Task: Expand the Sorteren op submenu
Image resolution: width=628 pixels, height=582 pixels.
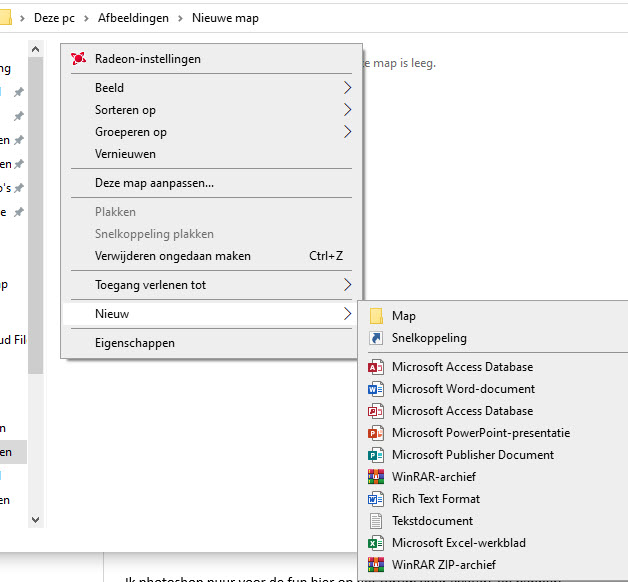Action: [347, 110]
